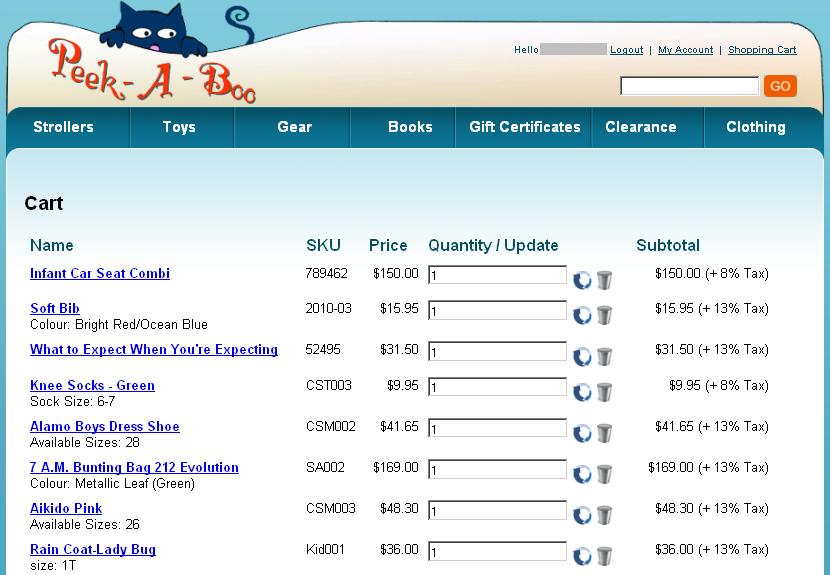The width and height of the screenshot is (830, 575).
Task: Click quantity field for What to Expect book
Action: [x=498, y=352]
